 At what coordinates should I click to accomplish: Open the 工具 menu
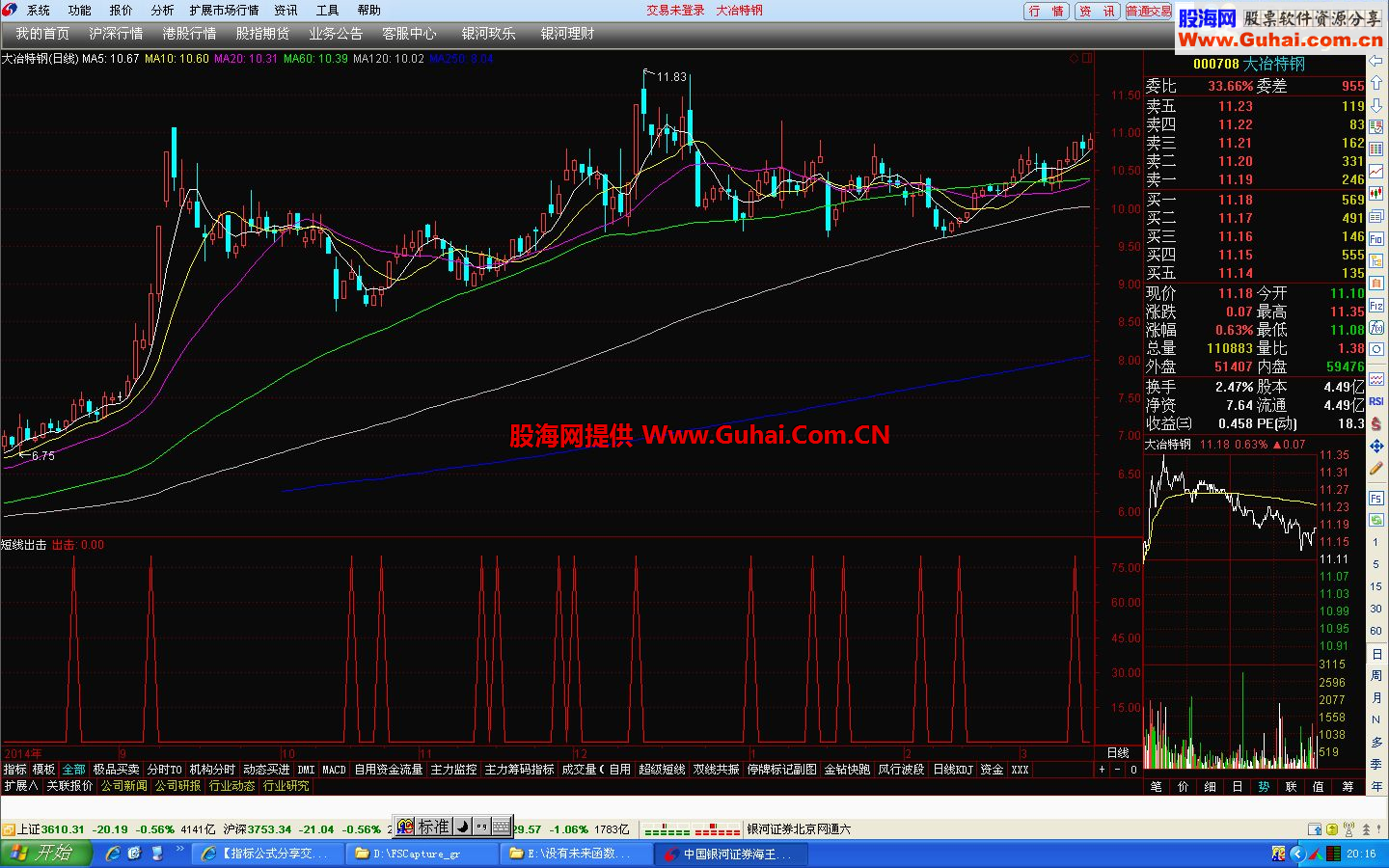pos(328,11)
